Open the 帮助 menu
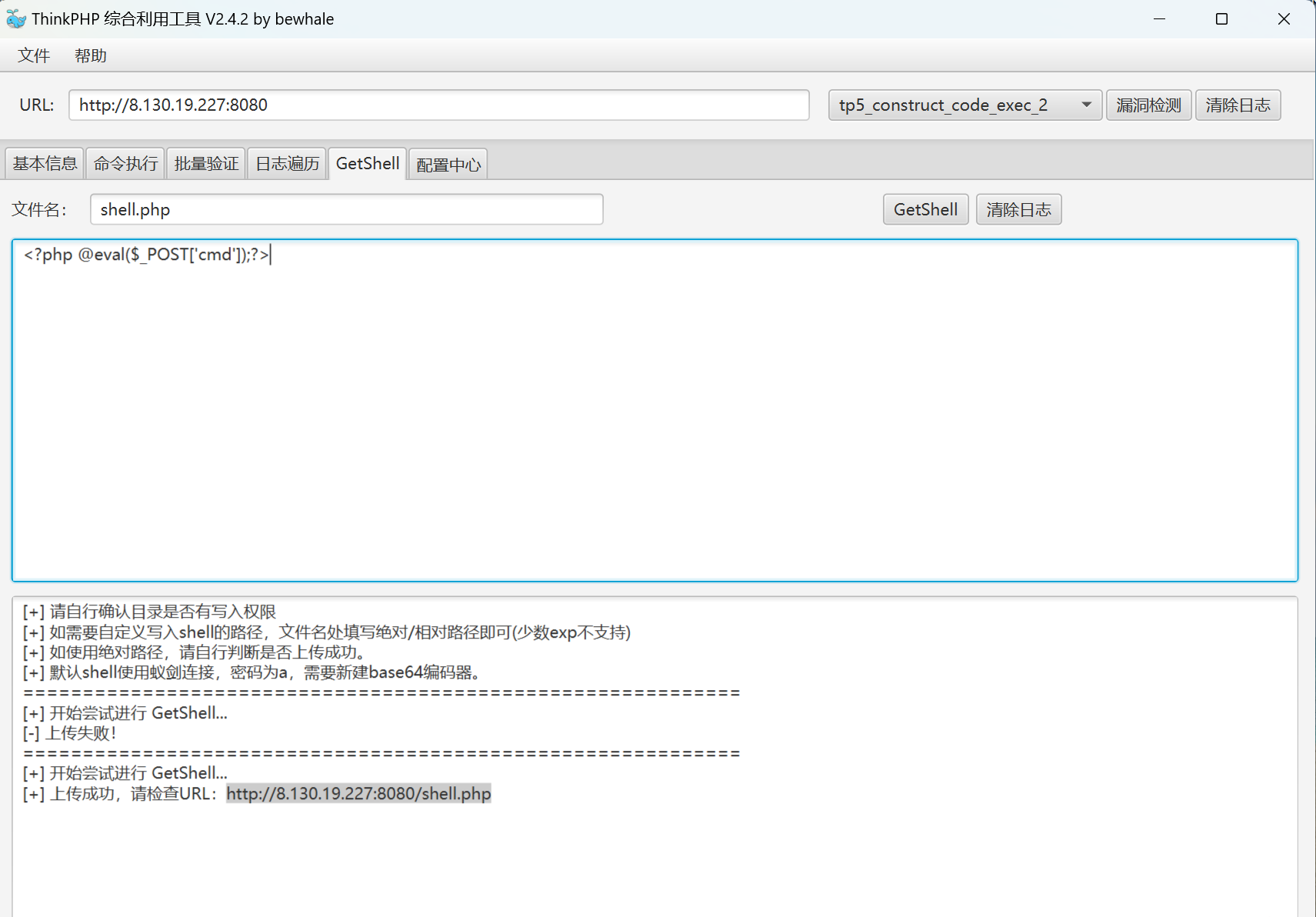 click(x=91, y=56)
